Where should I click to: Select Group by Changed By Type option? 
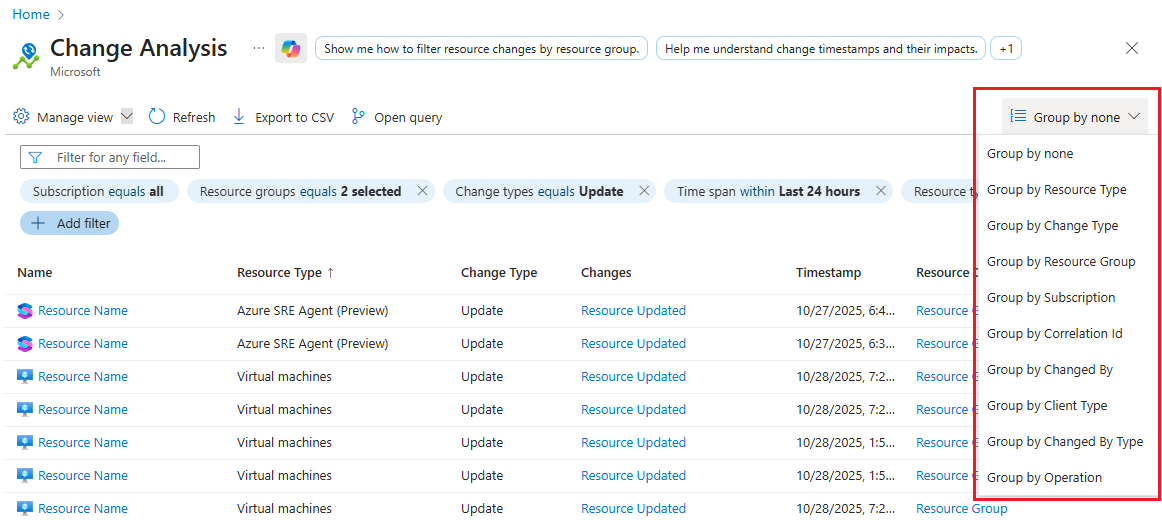(1064, 441)
